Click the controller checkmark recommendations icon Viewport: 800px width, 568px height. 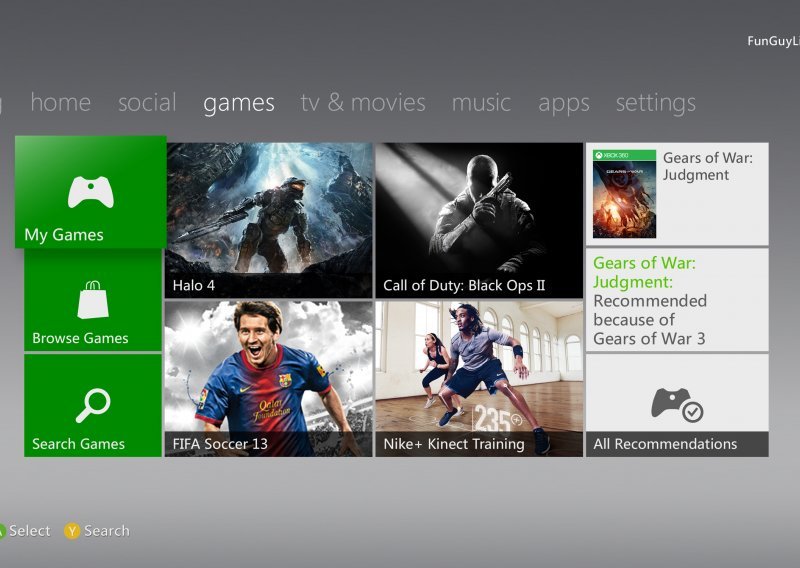tap(677, 405)
